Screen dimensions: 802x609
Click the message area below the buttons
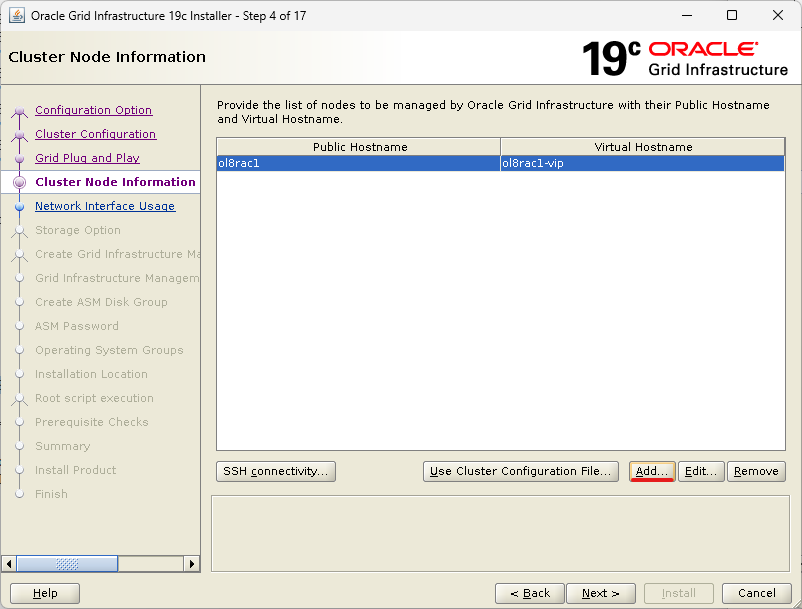500,533
